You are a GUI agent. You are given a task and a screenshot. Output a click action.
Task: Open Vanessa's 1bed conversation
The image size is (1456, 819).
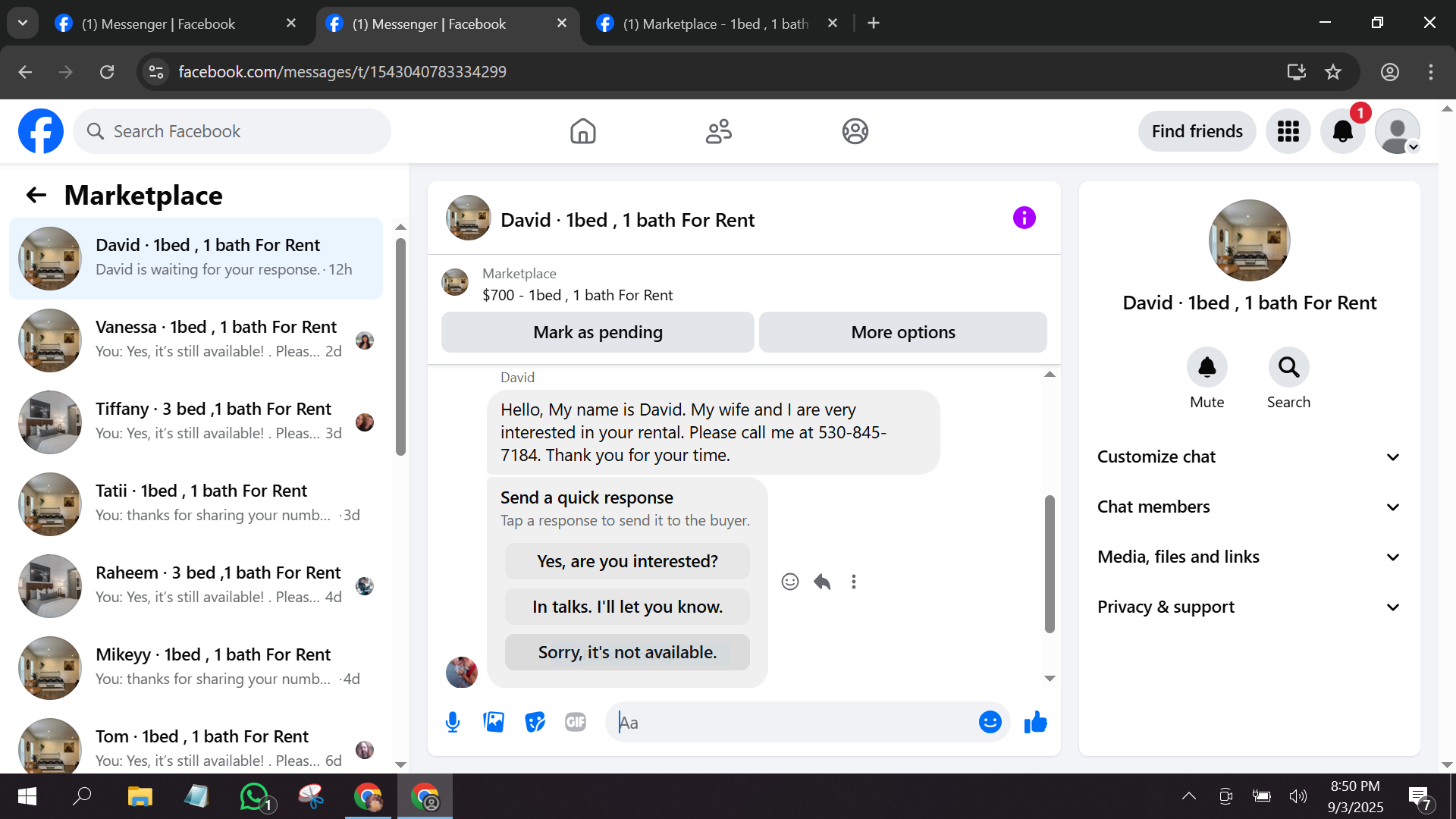pos(196,340)
